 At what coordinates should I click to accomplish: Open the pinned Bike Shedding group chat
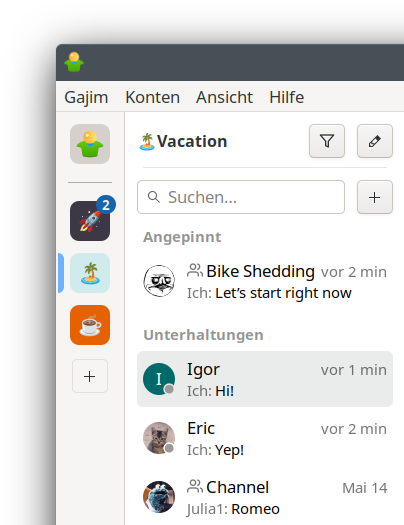click(x=265, y=281)
